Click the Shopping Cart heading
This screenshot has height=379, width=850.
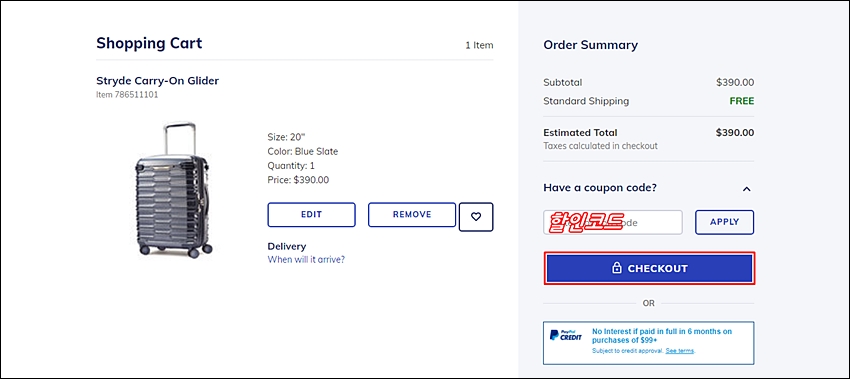click(149, 43)
